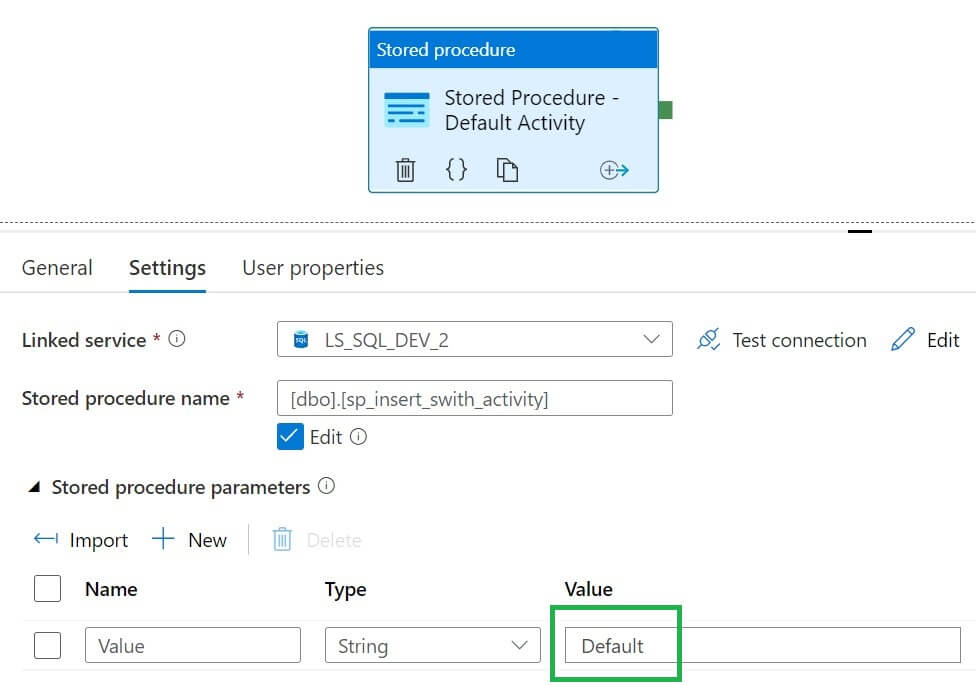
Task: Uncheck the Edit checkbox
Action: coord(290,437)
